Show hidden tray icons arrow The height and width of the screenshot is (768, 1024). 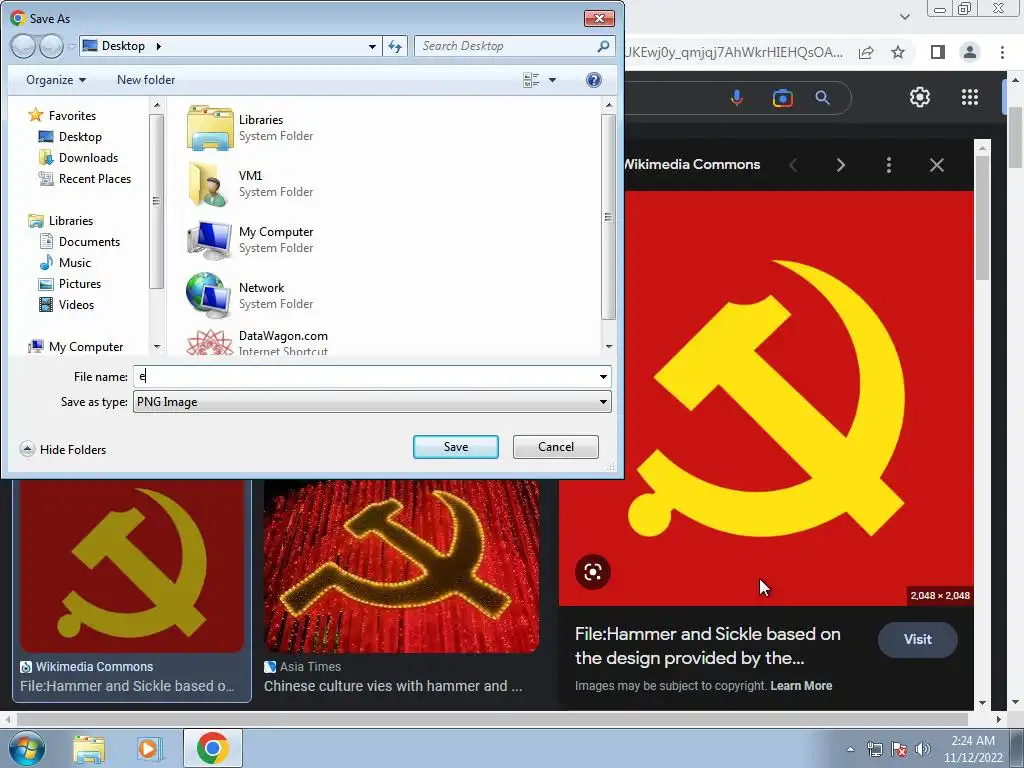tap(850, 749)
